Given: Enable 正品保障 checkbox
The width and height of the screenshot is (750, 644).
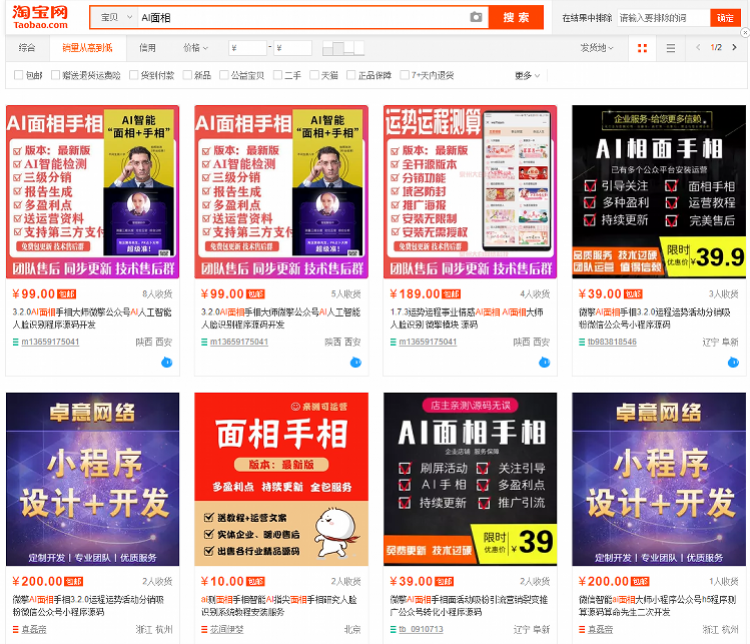Looking at the screenshot, I should [x=351, y=75].
